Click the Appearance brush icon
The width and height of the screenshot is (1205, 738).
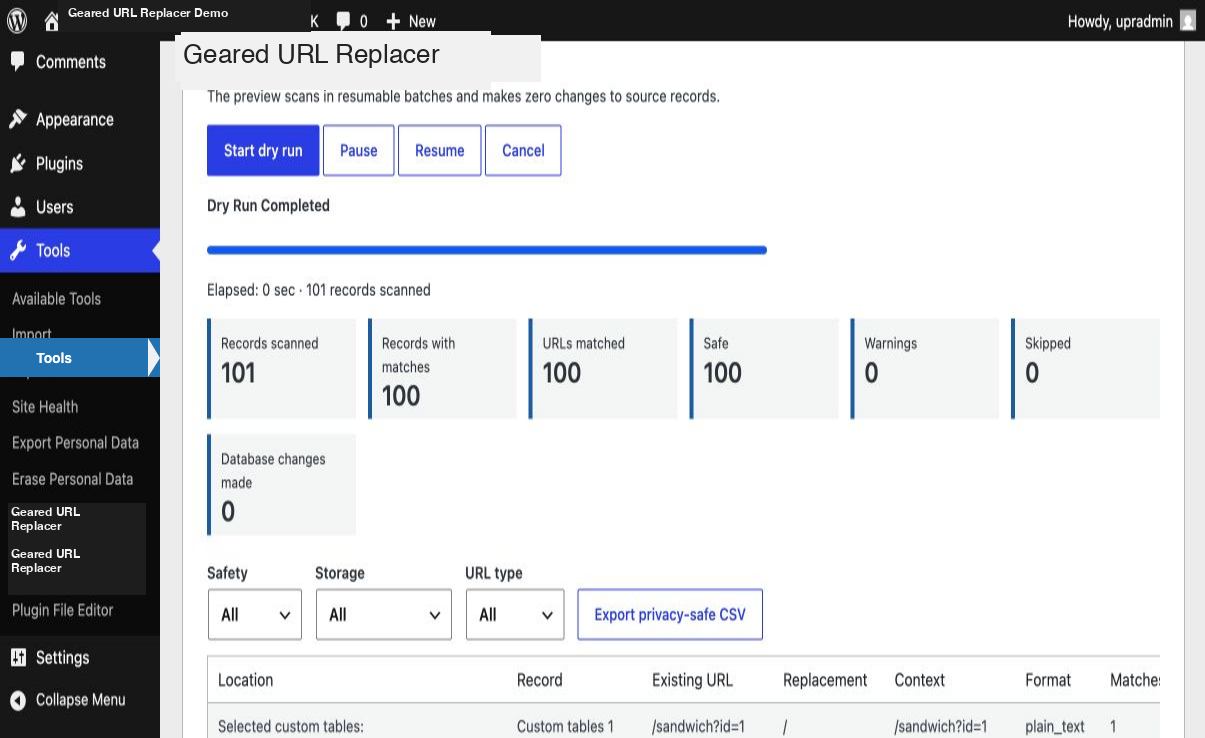[x=18, y=119]
